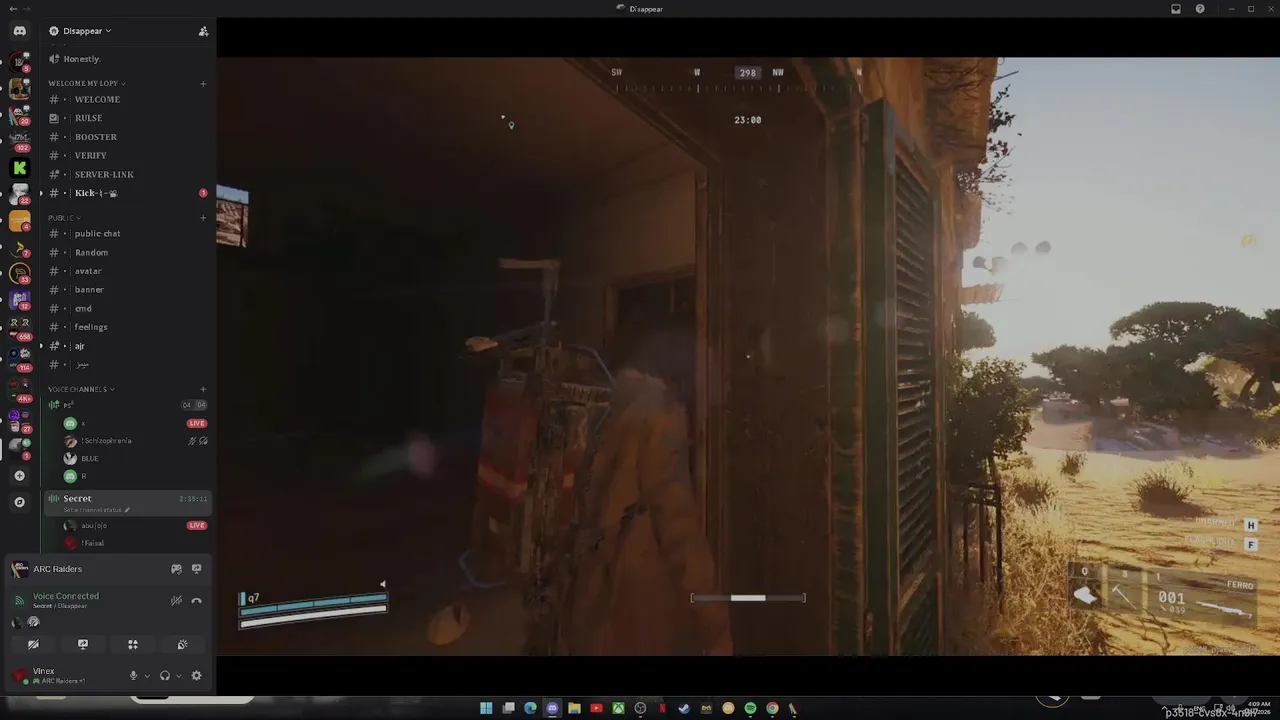Create channel in PUBLIC category
The image size is (1280, 720).
click(x=203, y=218)
